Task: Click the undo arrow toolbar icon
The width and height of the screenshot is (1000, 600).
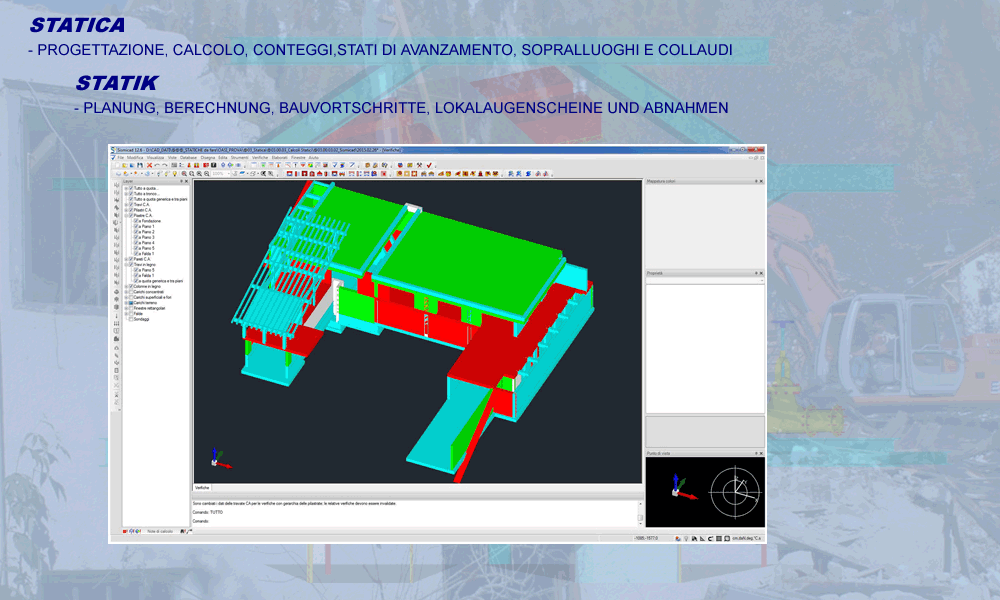Action: coord(157,165)
